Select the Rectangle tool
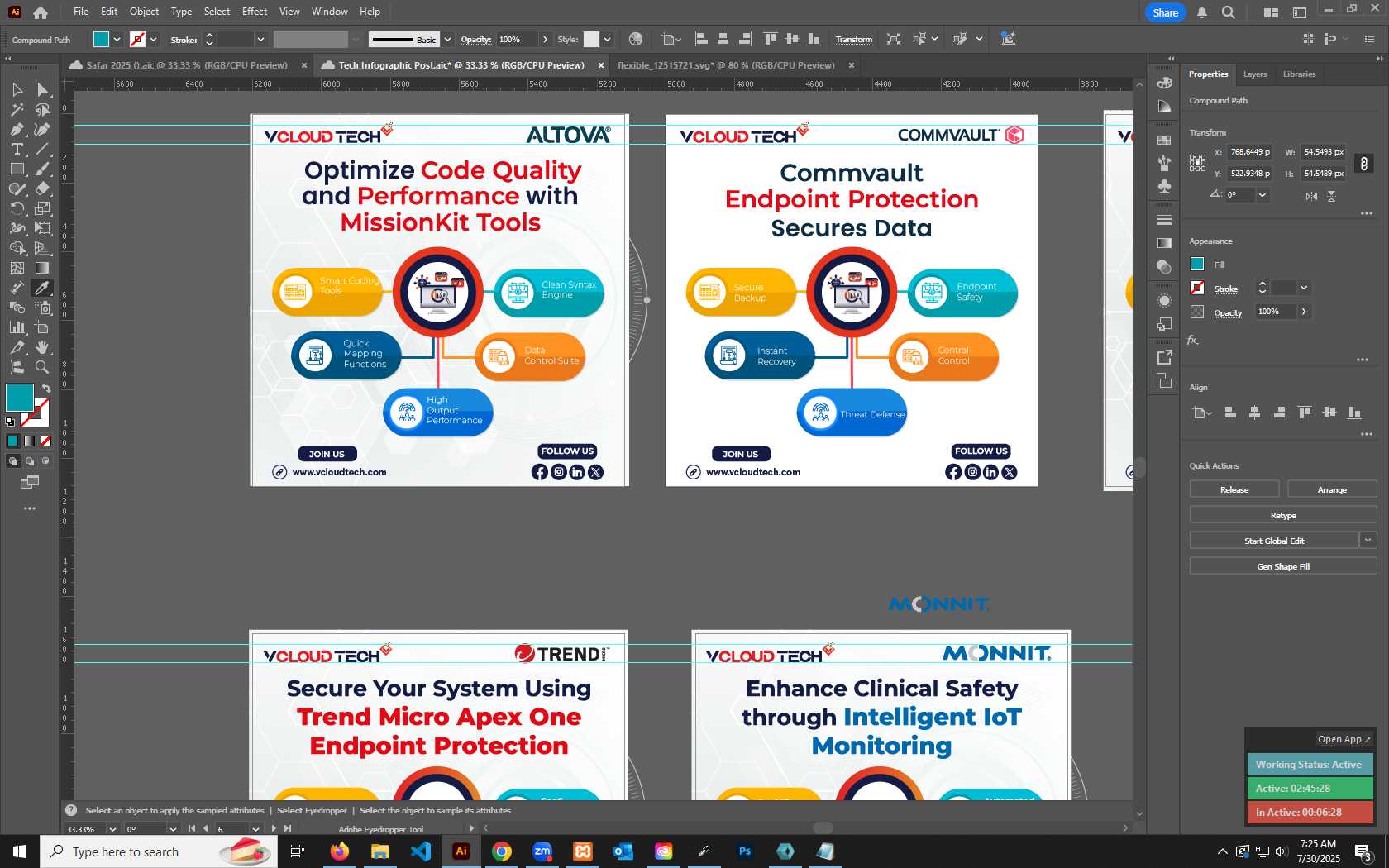Screen dimensions: 1389x868 tap(17, 169)
